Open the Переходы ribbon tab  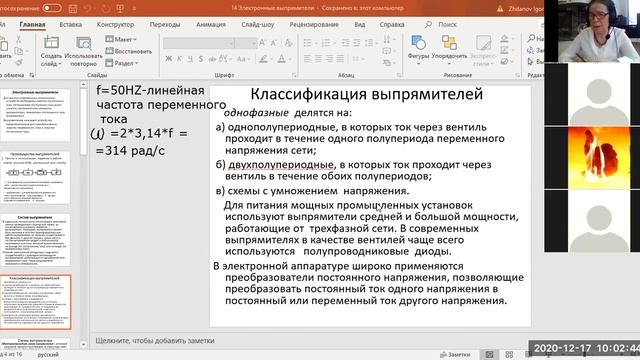tap(164, 24)
